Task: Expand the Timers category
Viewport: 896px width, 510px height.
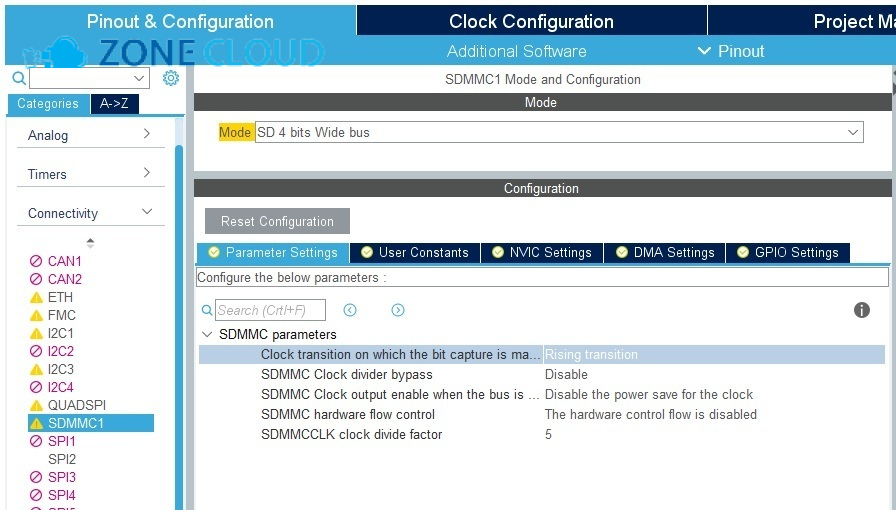Action: [x=146, y=173]
